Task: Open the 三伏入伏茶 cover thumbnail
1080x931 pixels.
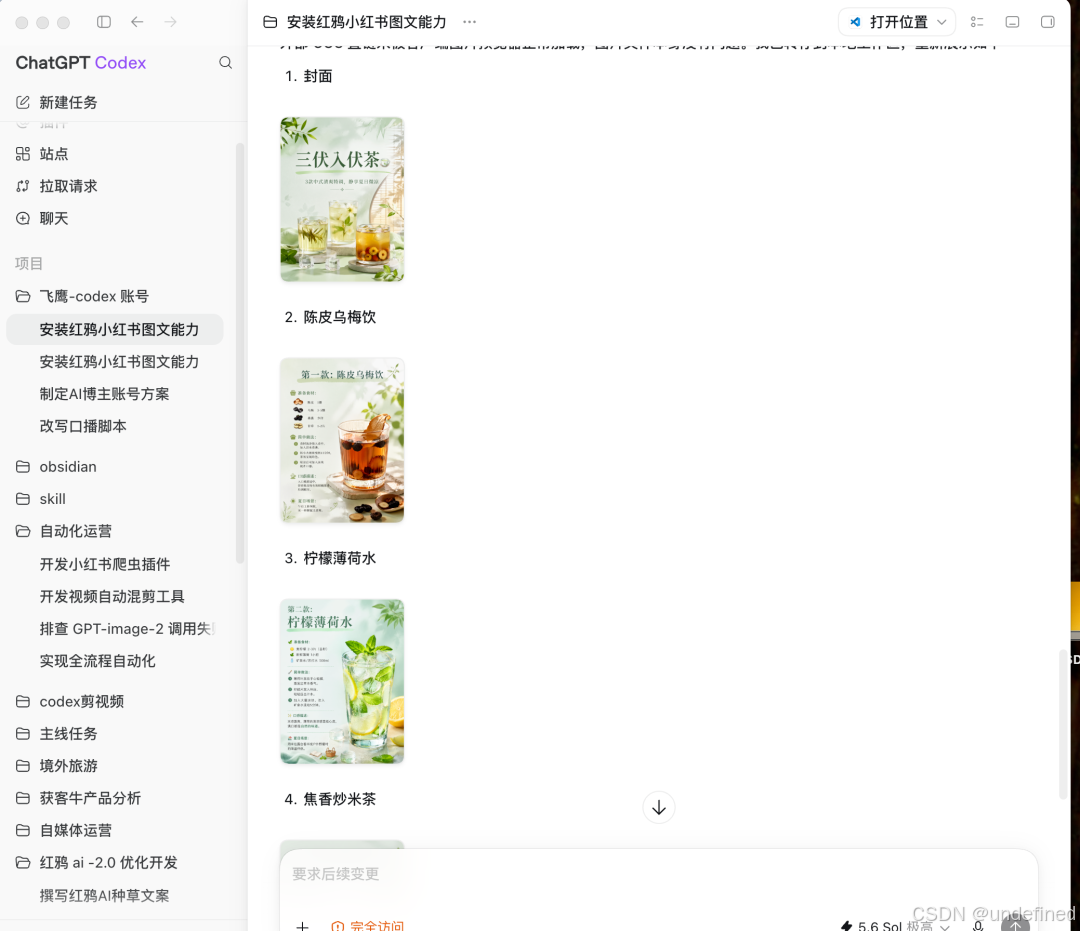Action: coord(342,199)
